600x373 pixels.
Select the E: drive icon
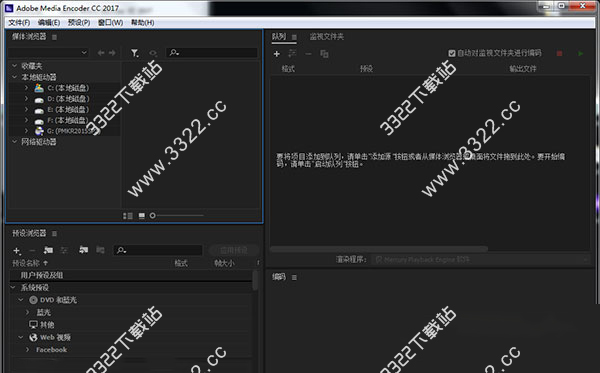point(39,110)
